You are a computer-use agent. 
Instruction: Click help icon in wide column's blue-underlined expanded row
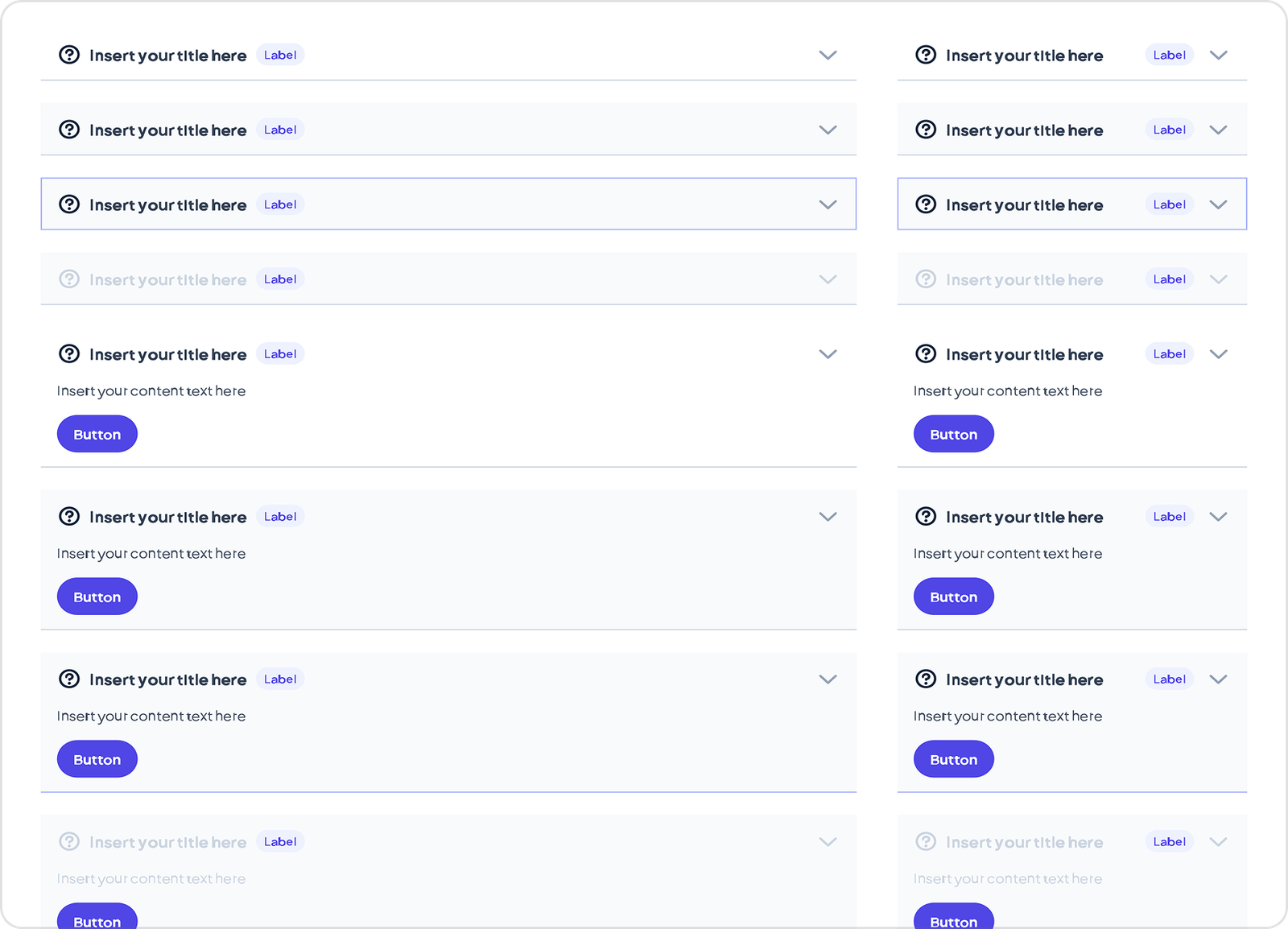[69, 679]
